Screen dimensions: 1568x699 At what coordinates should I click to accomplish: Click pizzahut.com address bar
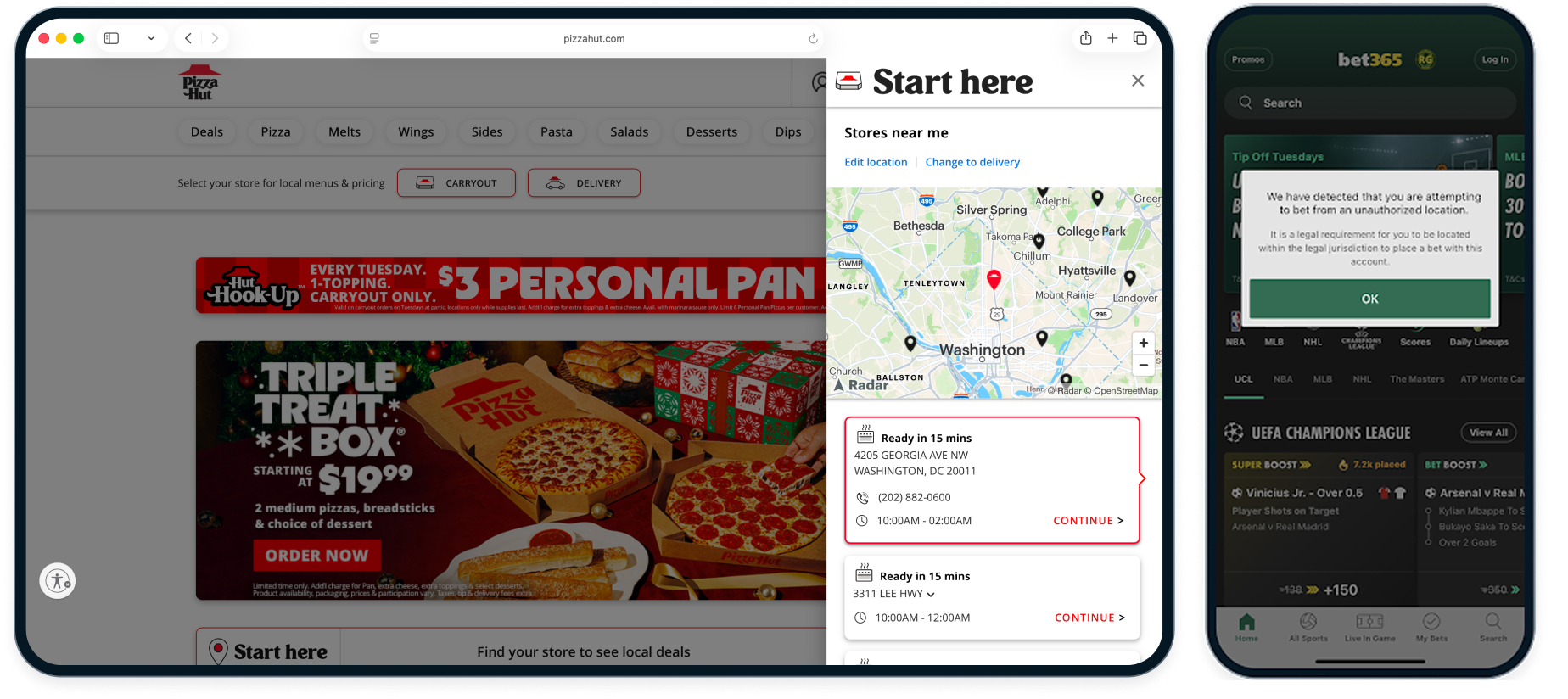point(594,38)
